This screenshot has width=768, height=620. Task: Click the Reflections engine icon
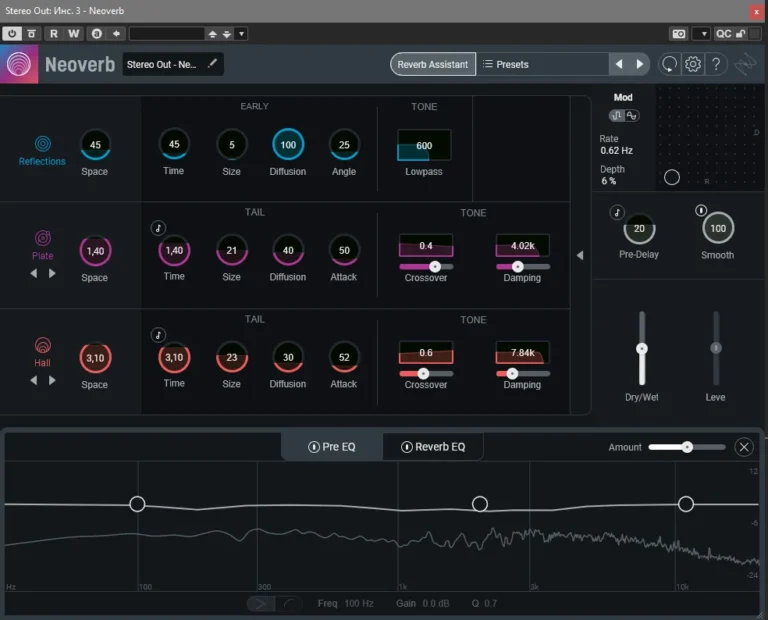click(43, 143)
